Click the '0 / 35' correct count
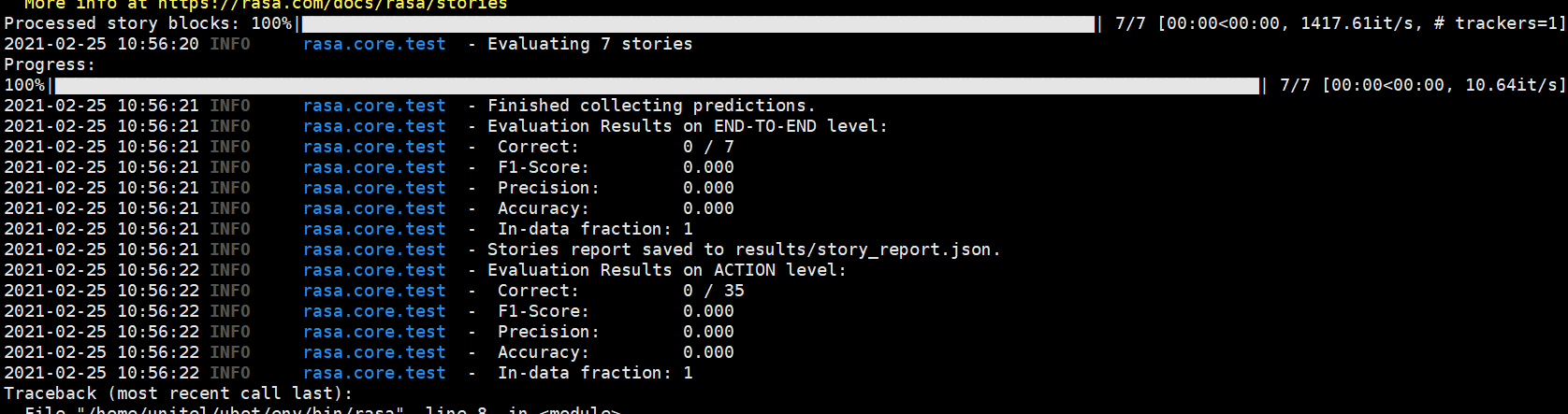1568x414 pixels. point(713,291)
